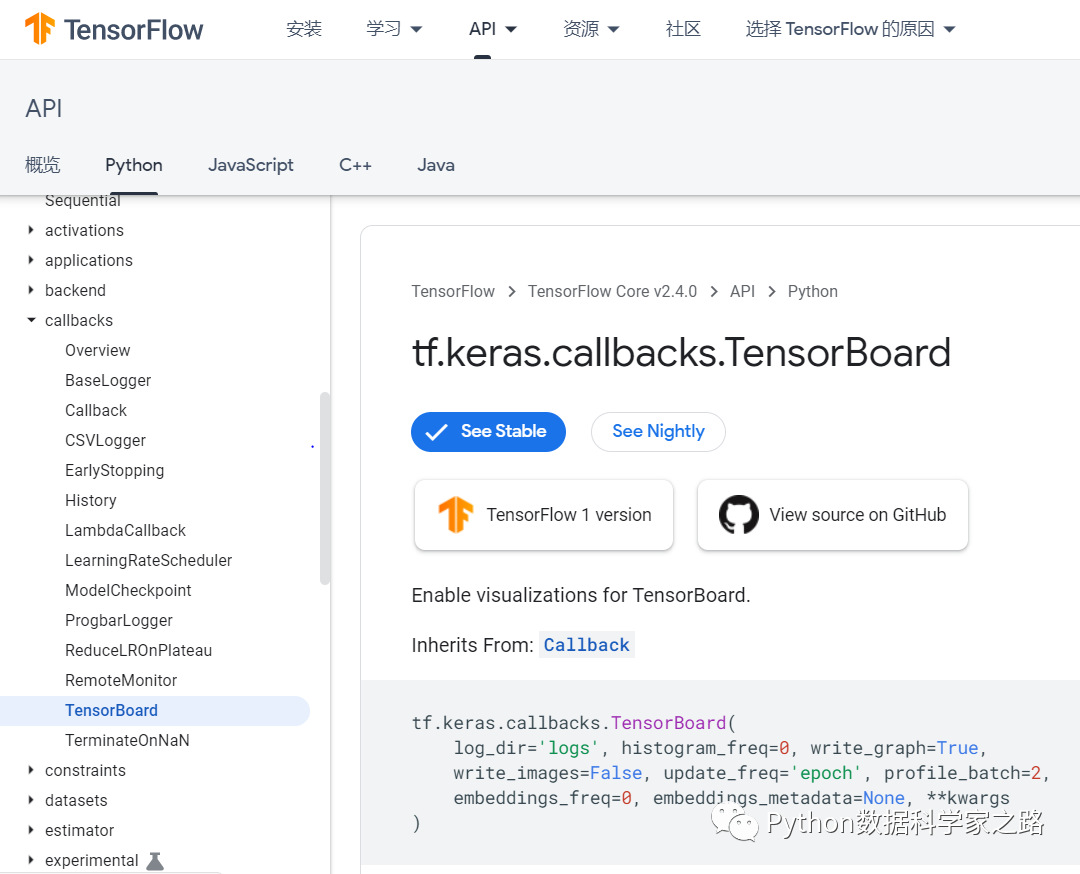Open Callback entry in sidebar list

[x=96, y=410]
